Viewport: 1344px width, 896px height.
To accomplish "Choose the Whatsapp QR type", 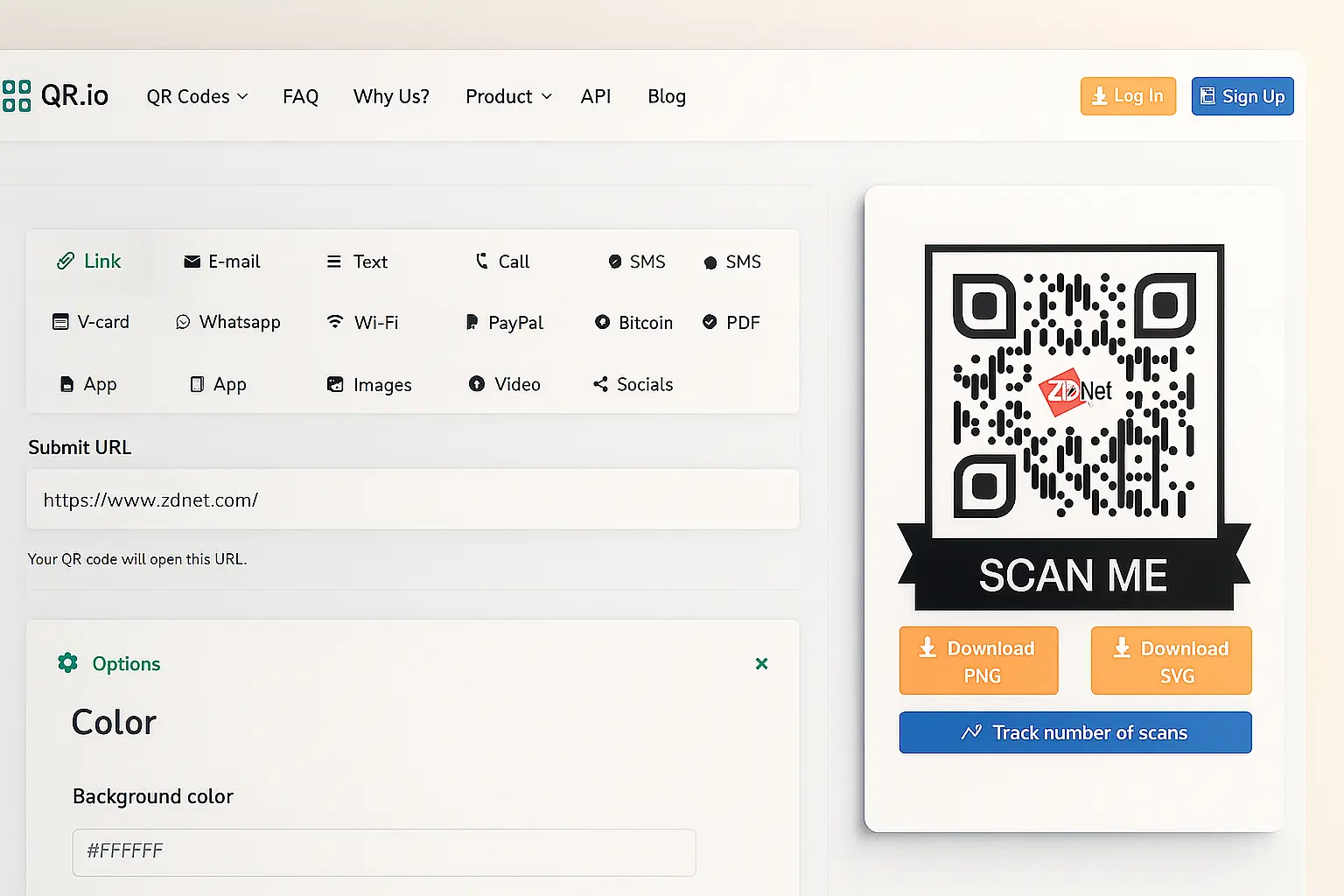I will coord(228,322).
